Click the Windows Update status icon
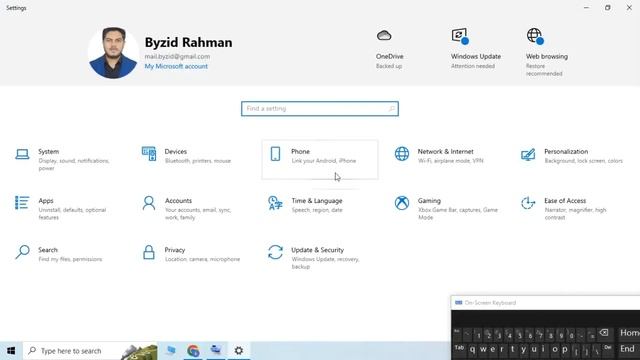This screenshot has width=640, height=360. pyautogui.click(x=460, y=36)
